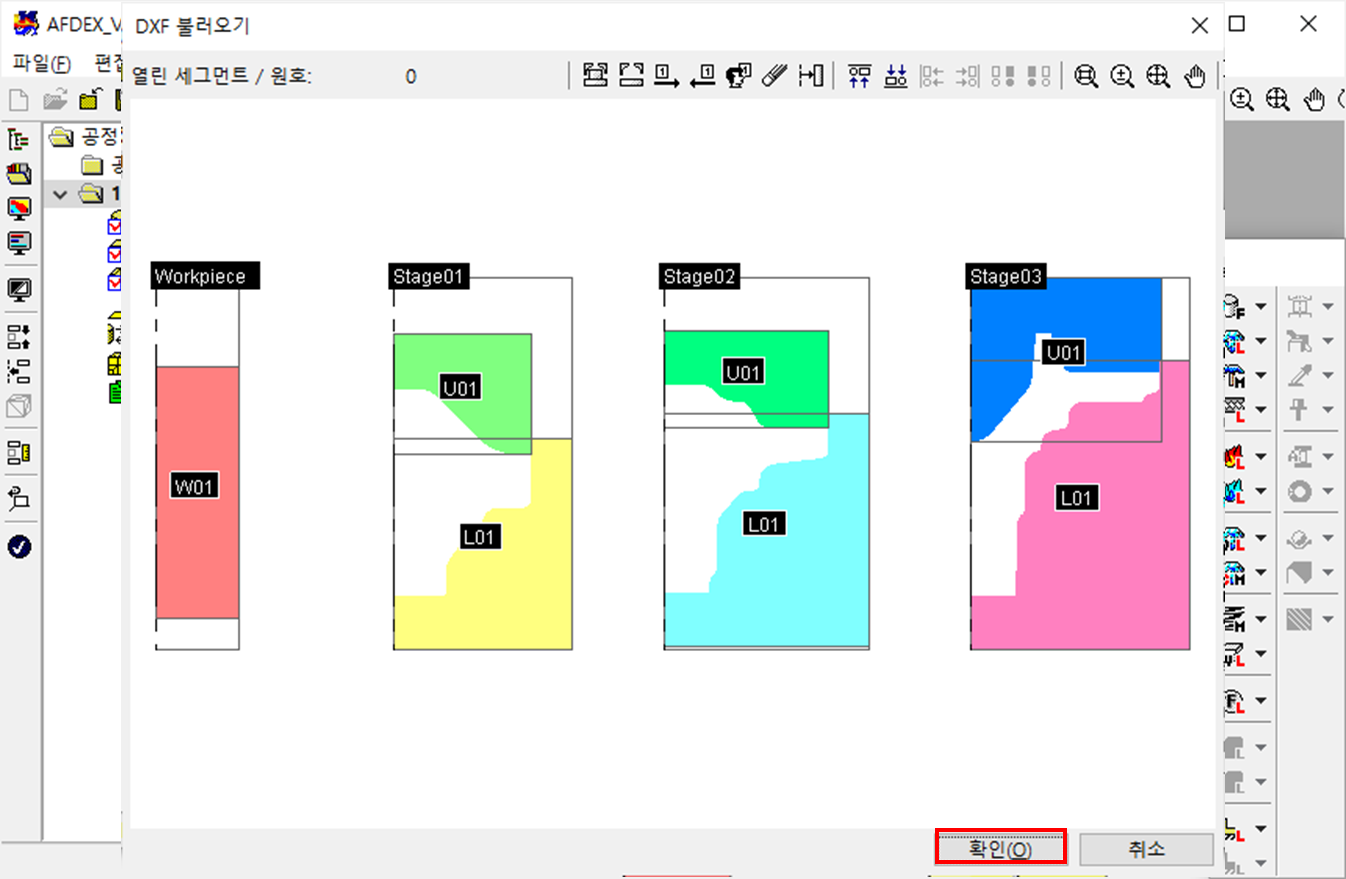
Task: Open dropdown arrow beside the circled F icon
Action: point(1260,700)
